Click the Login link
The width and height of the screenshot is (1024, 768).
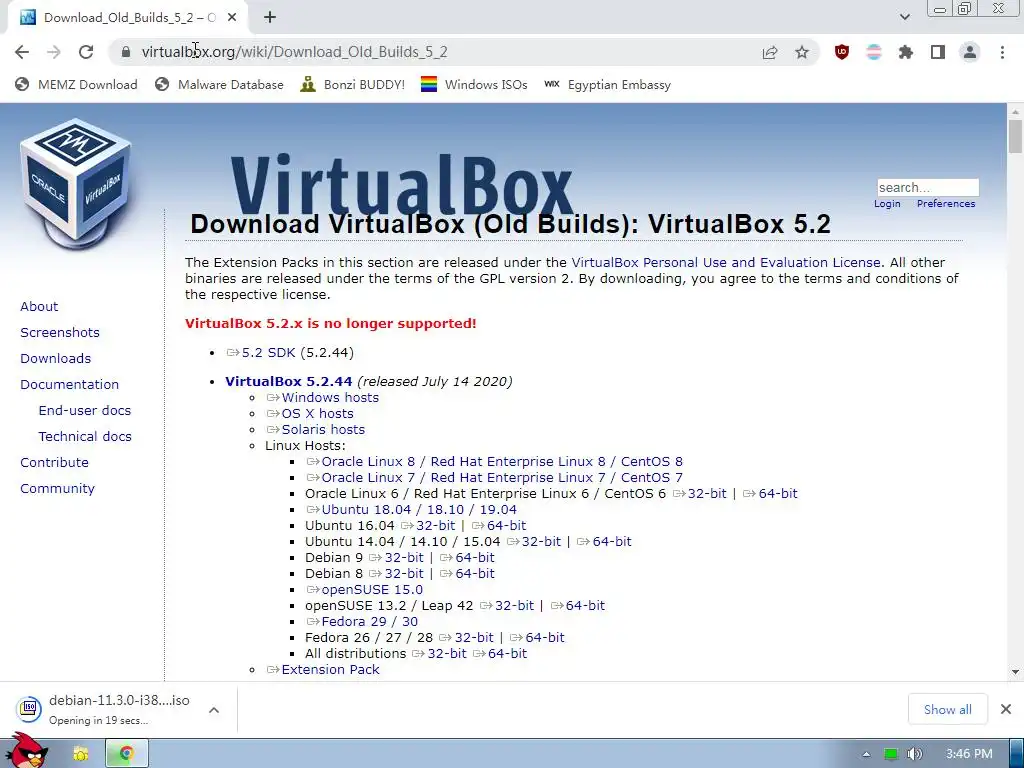pos(887,204)
